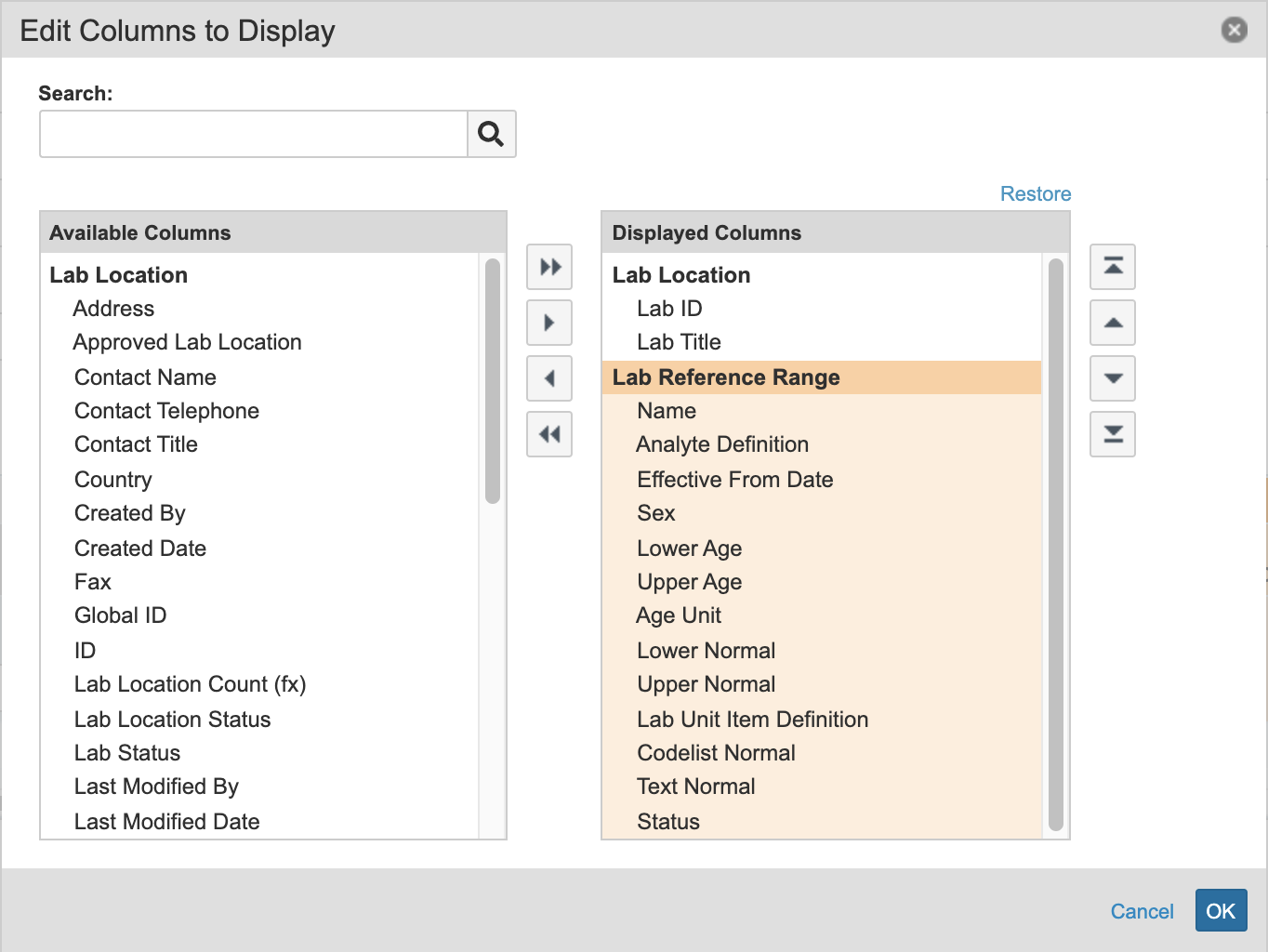1268x952 pixels.
Task: Select Lab Location group in Available Columns
Action: pyautogui.click(x=119, y=275)
